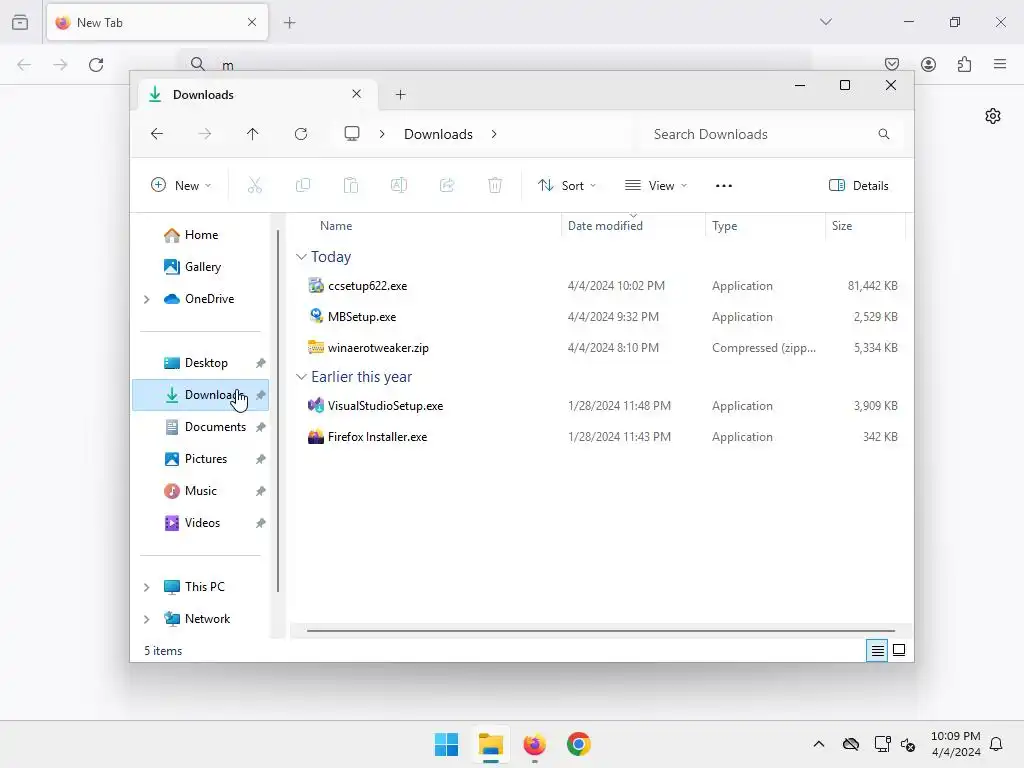Click the horizontal scrollbar in file list
The width and height of the screenshot is (1024, 768).
click(601, 631)
